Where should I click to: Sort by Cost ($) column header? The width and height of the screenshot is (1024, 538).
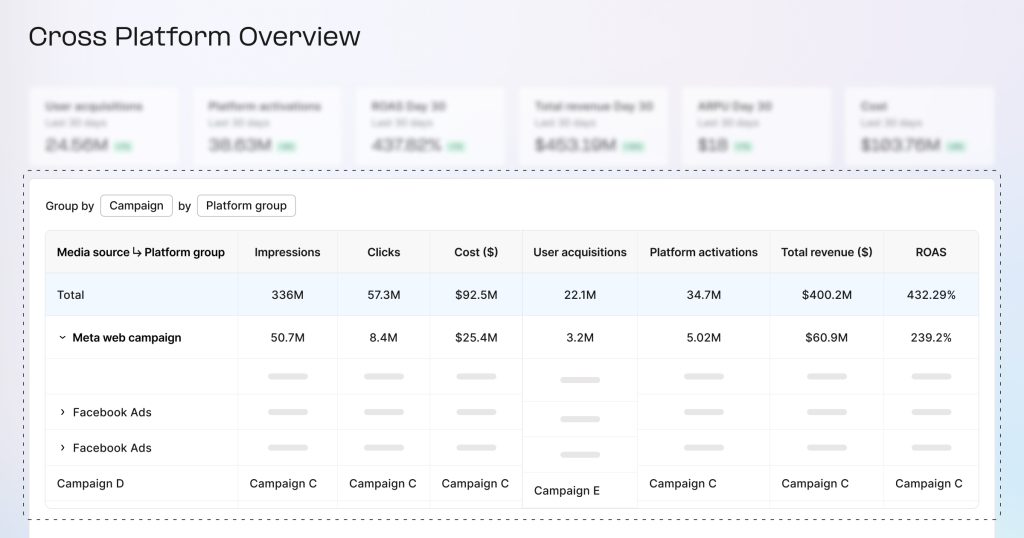click(476, 252)
